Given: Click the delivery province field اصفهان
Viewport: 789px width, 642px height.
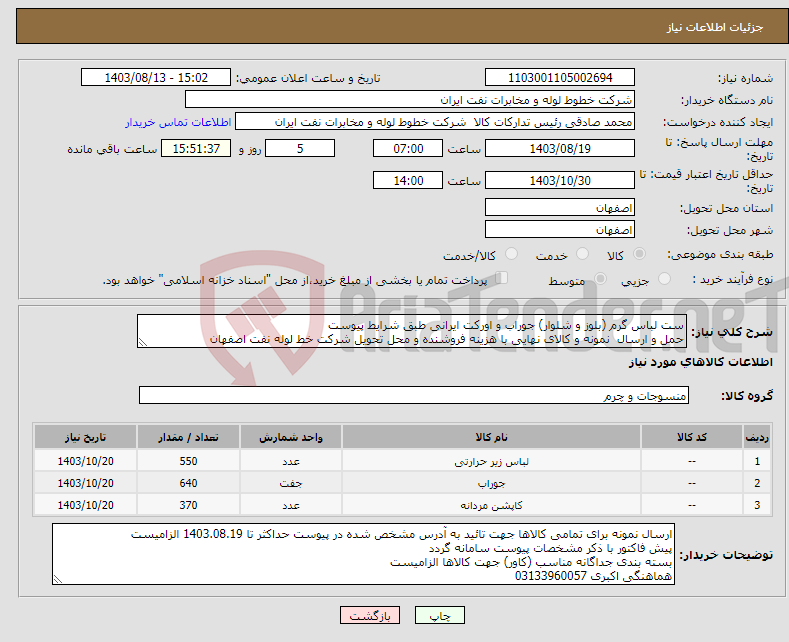Looking at the screenshot, I should click(560, 207).
